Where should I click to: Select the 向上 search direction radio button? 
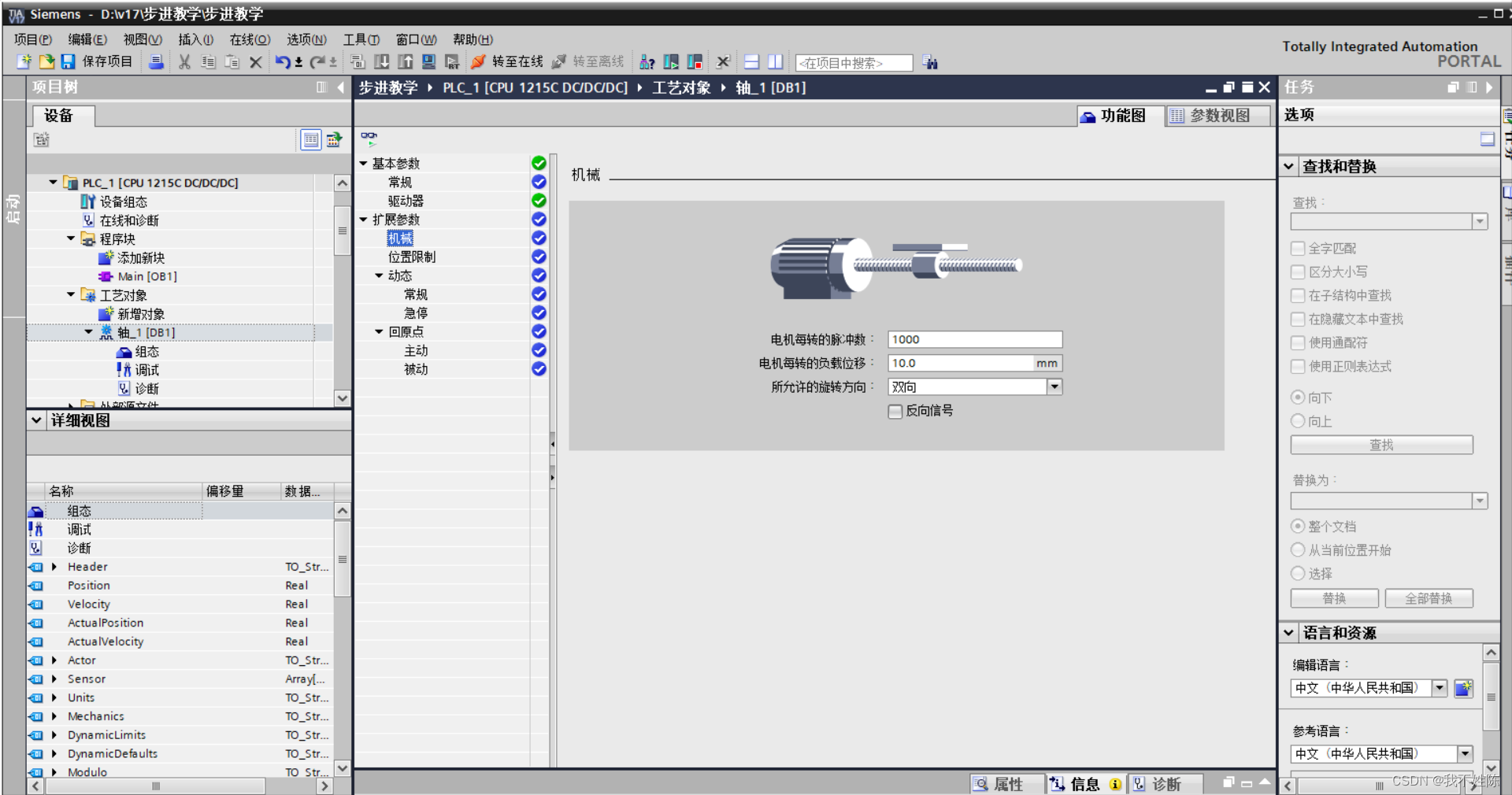point(1298,421)
